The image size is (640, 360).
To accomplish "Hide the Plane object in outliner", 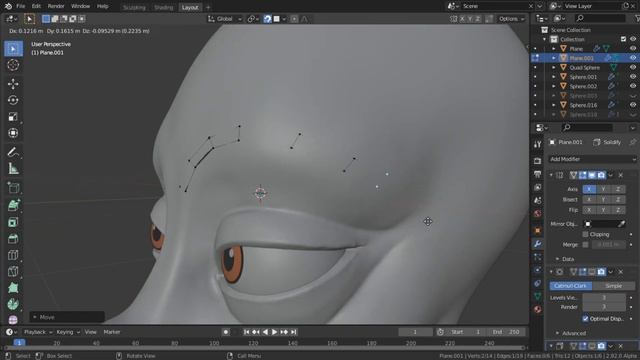I will pos(633,49).
